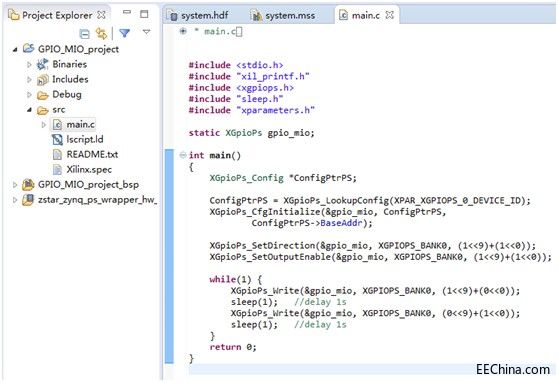
Task: Expand the GPIO_MIO_project_bsp project
Action: (x=15, y=185)
